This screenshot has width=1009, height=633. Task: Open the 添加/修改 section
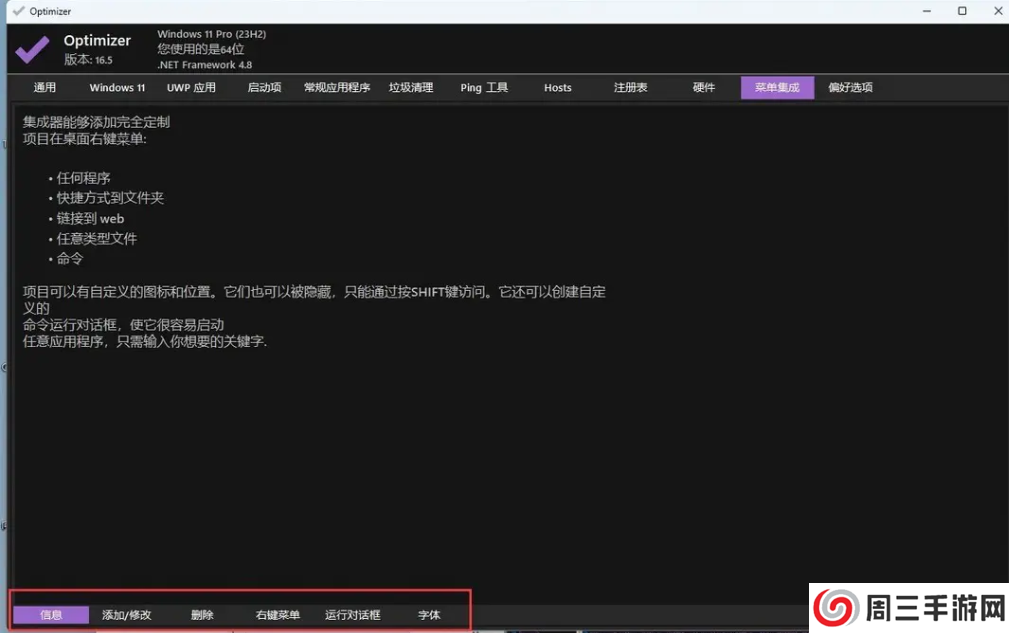[127, 615]
